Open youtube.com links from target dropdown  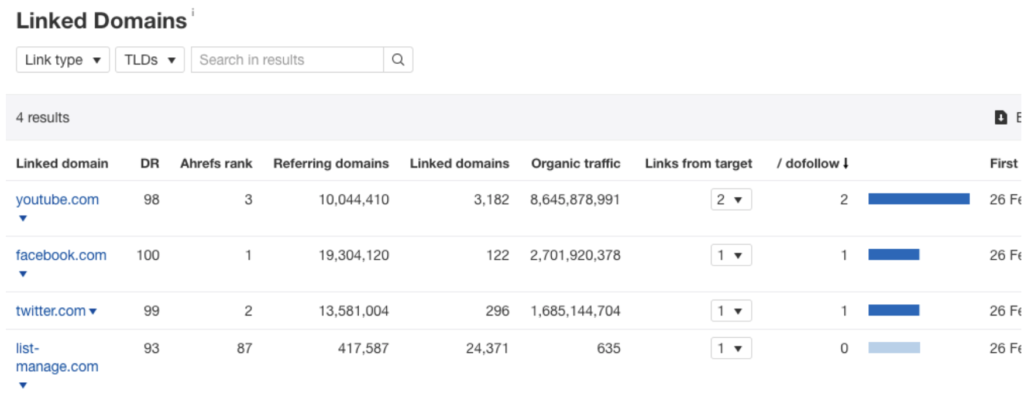click(x=731, y=199)
